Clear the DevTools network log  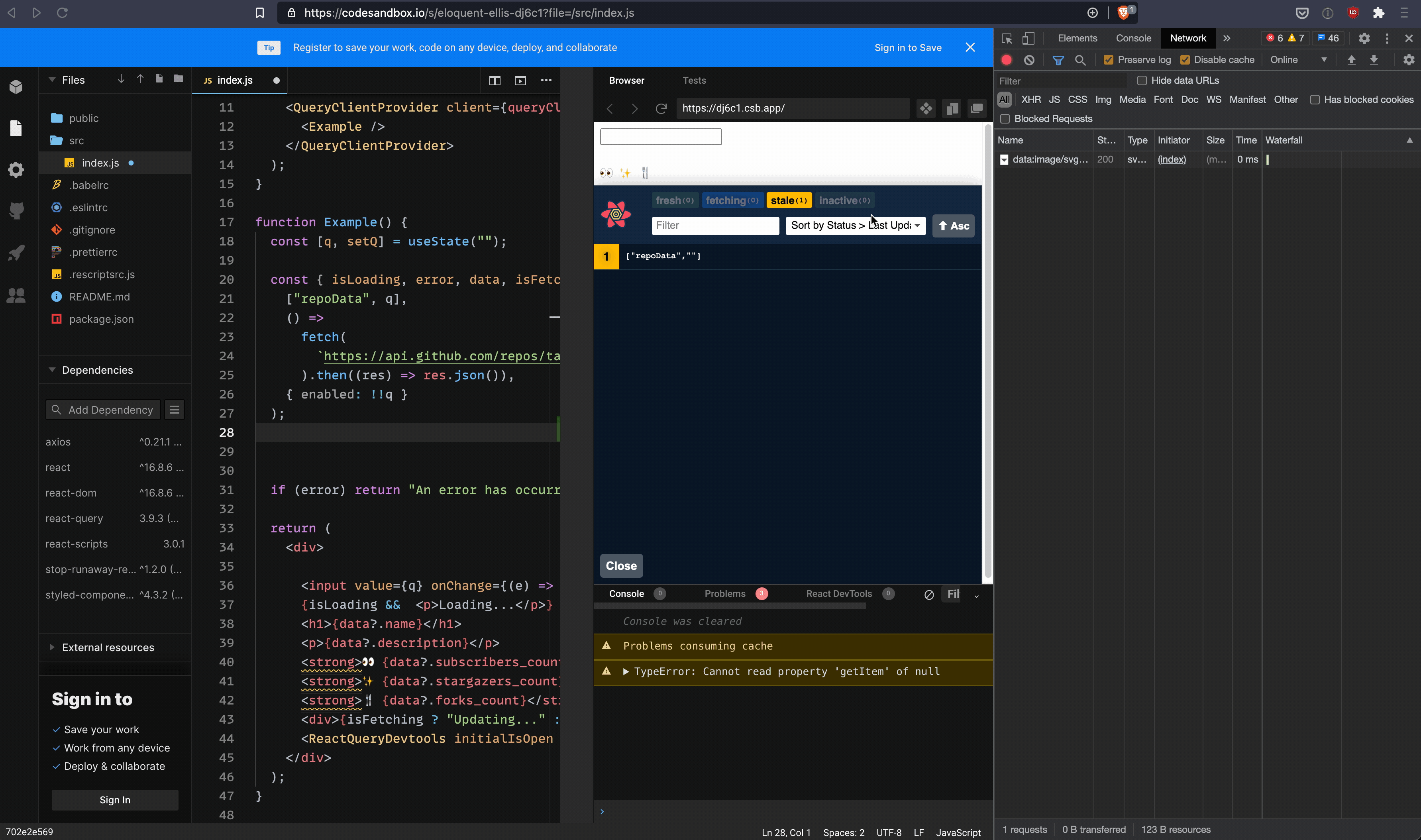click(x=1029, y=60)
